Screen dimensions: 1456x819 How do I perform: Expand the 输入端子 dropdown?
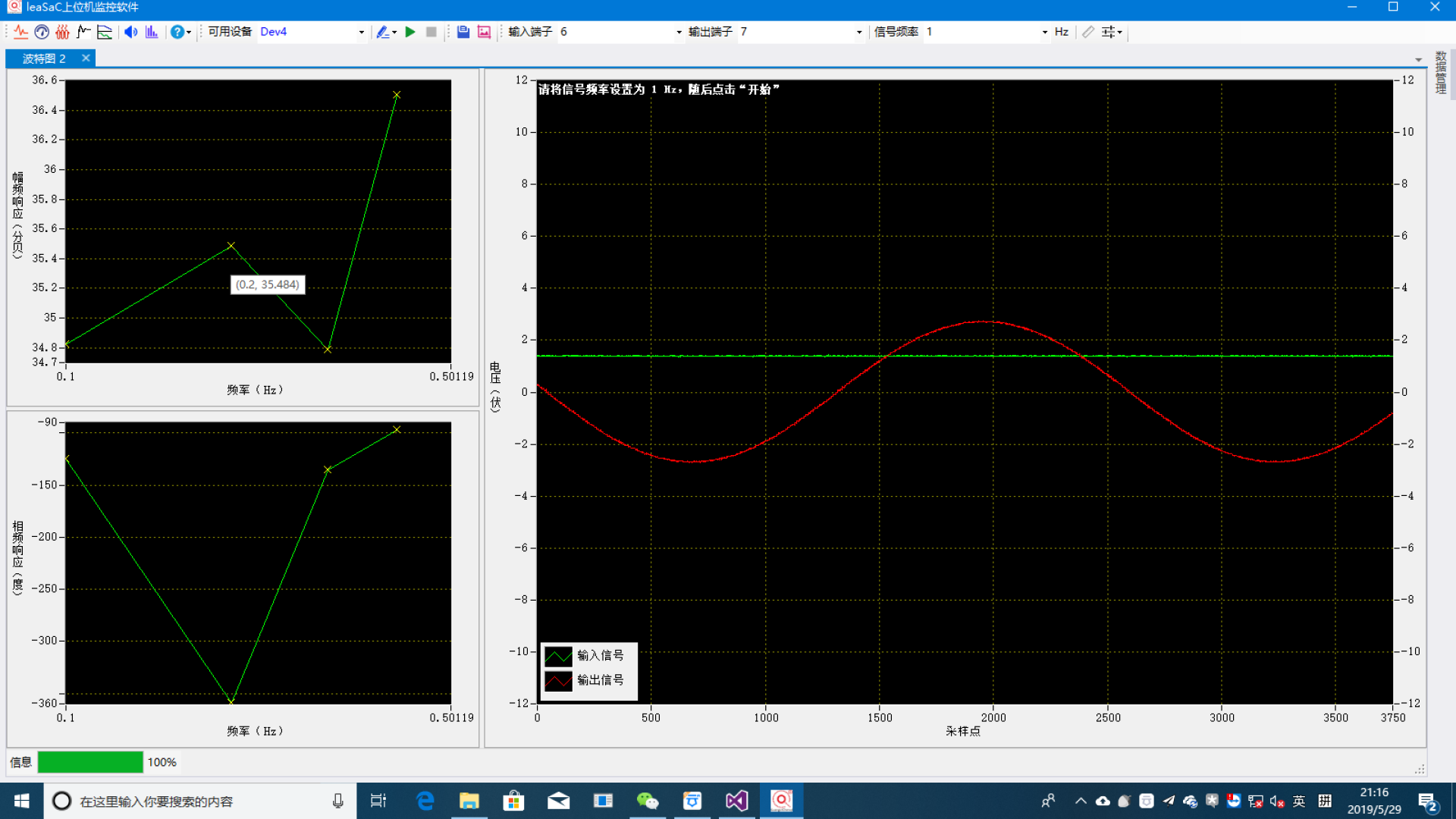pyautogui.click(x=678, y=32)
